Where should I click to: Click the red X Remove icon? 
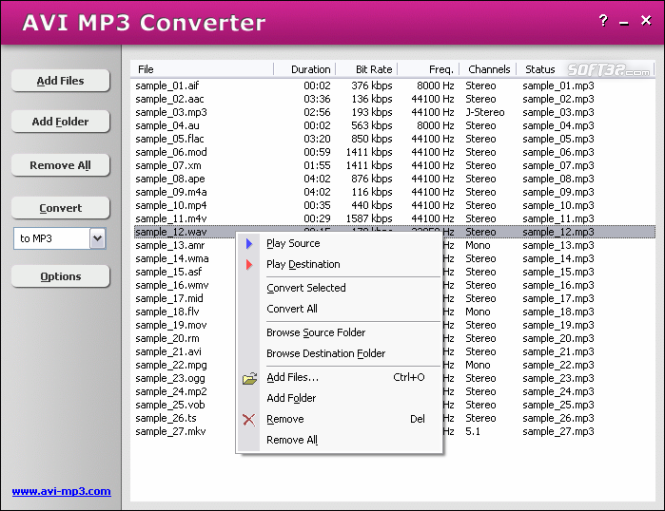pyautogui.click(x=249, y=420)
